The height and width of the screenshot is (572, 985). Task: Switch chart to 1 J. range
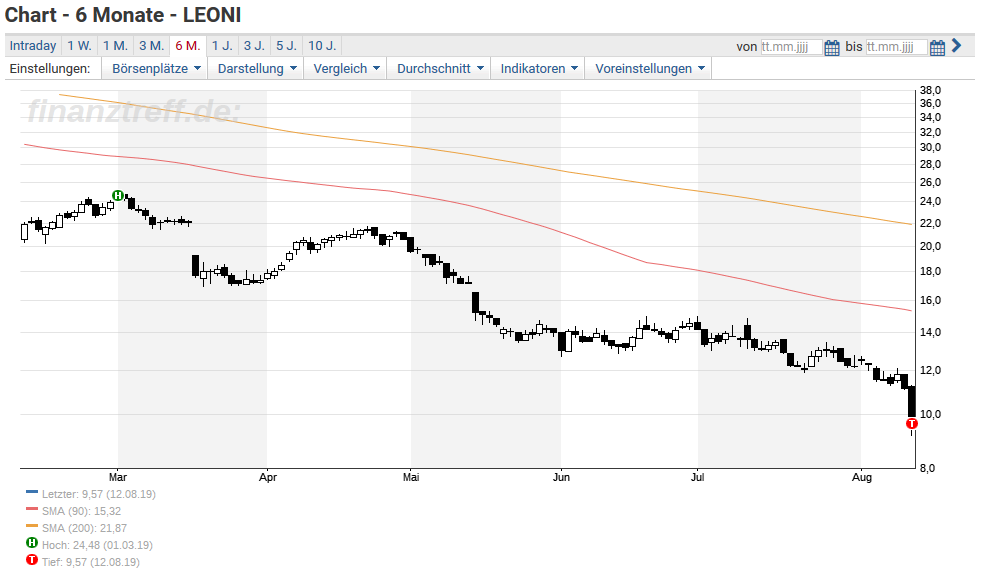point(222,46)
